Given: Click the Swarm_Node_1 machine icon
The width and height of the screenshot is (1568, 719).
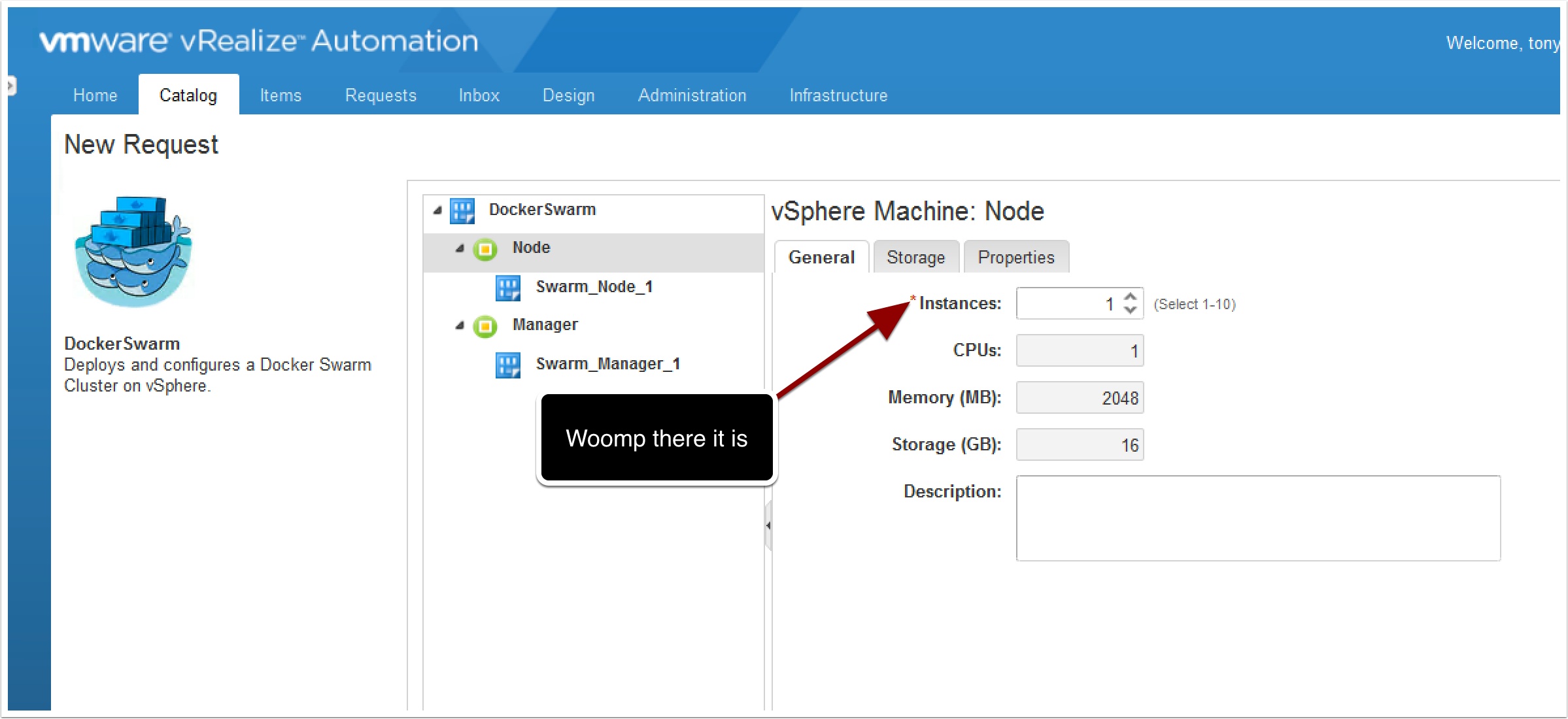Looking at the screenshot, I should pyautogui.click(x=508, y=288).
